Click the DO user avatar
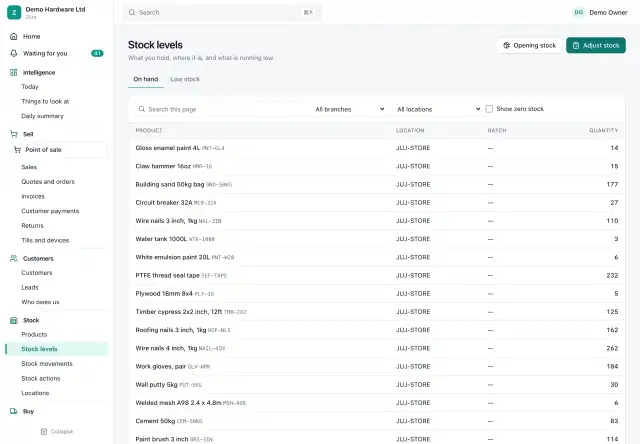Image resolution: width=640 pixels, height=444 pixels. tap(579, 12)
